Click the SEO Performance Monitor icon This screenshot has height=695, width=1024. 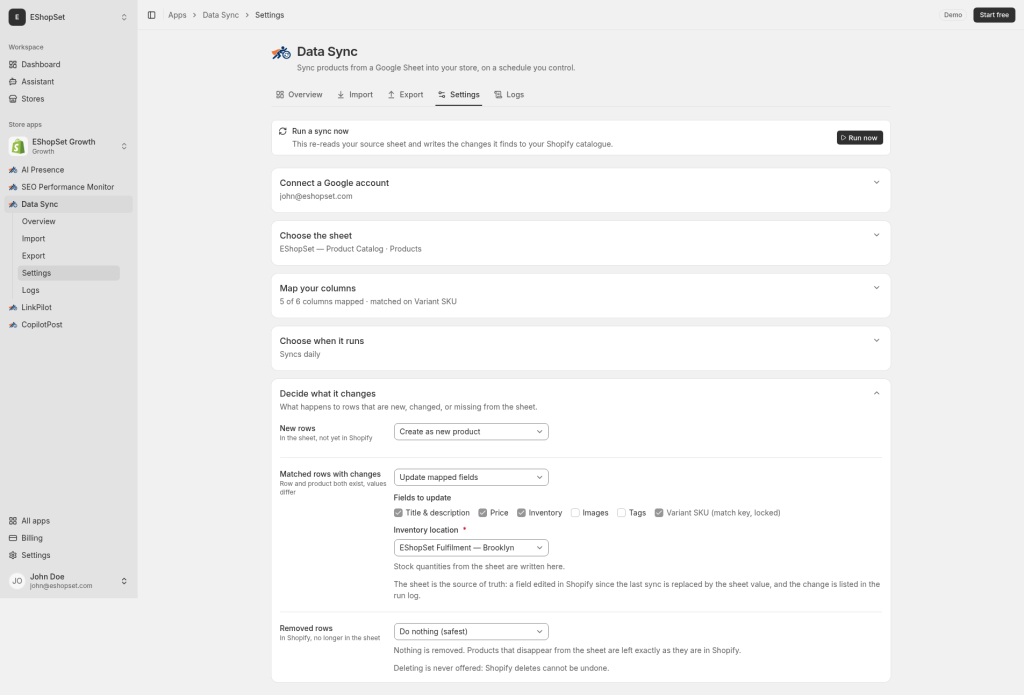[13, 187]
